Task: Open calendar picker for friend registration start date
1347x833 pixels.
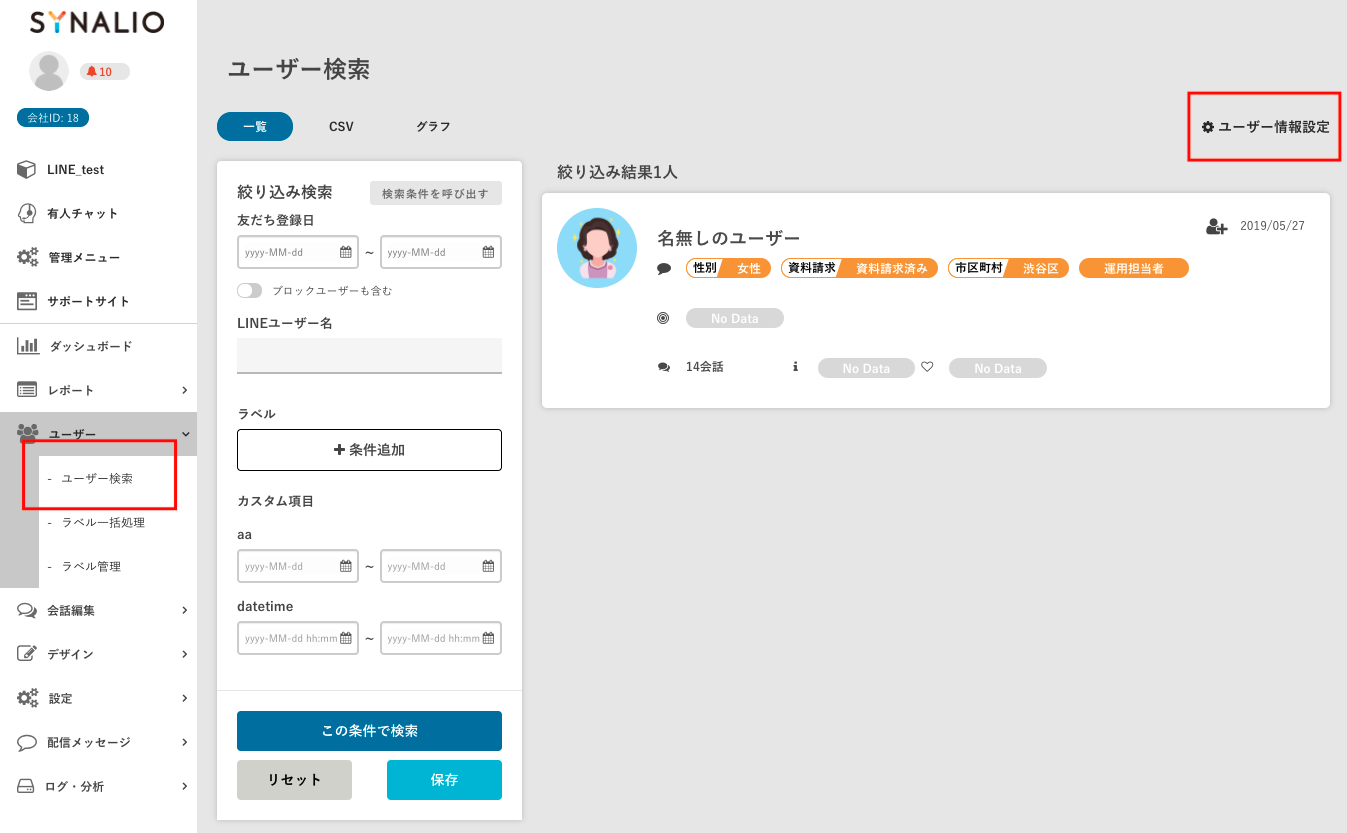Action: (346, 253)
